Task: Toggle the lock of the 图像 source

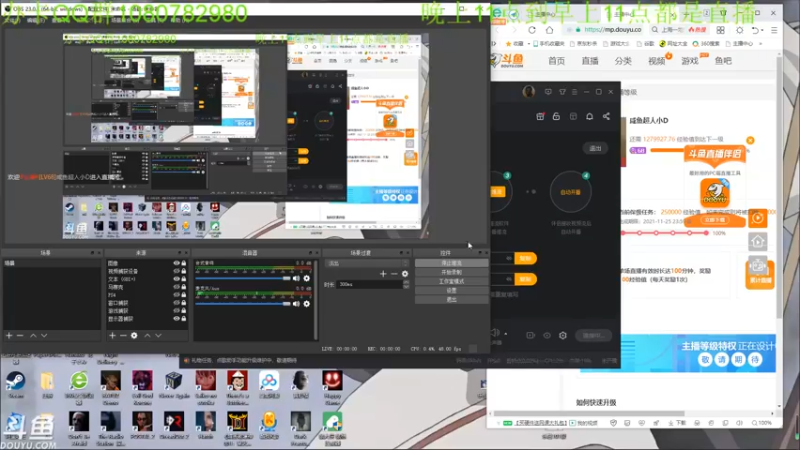Action: coord(184,263)
